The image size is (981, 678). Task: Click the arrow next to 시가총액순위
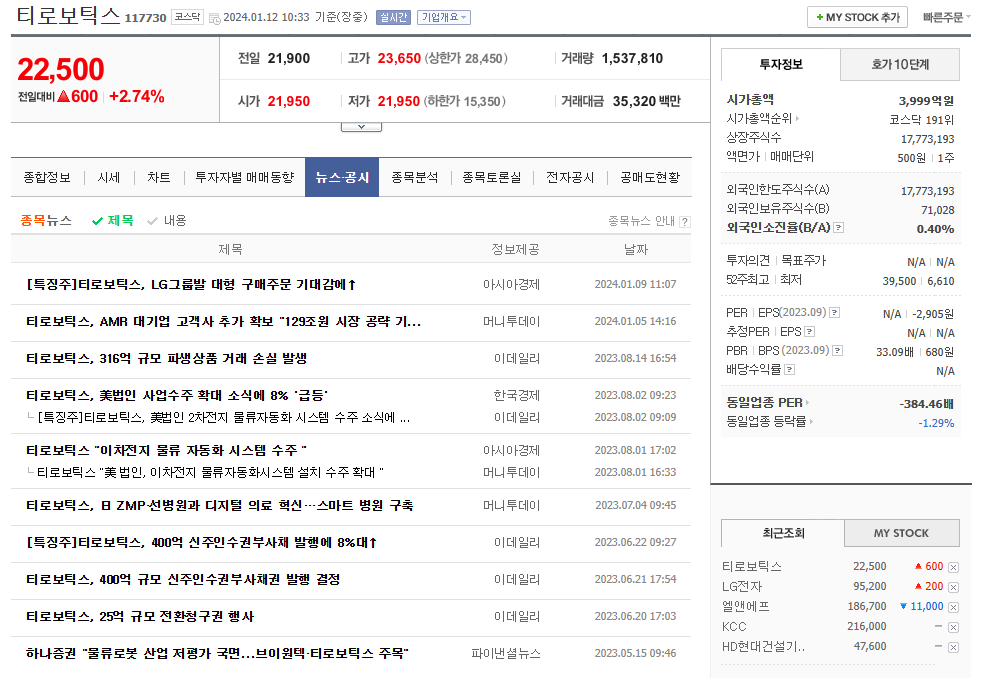coord(797,118)
